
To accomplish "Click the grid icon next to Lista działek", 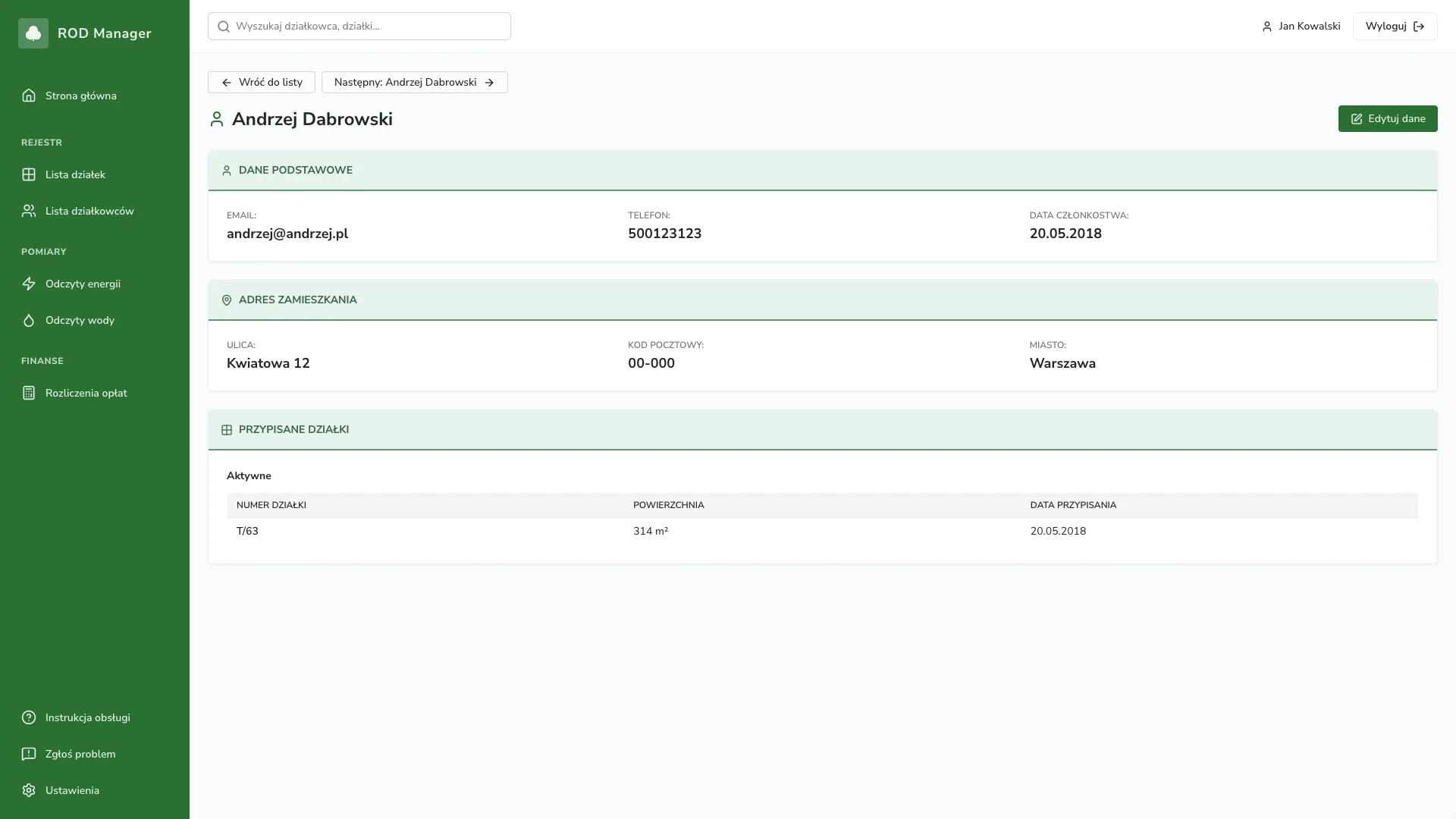I will click(x=29, y=174).
